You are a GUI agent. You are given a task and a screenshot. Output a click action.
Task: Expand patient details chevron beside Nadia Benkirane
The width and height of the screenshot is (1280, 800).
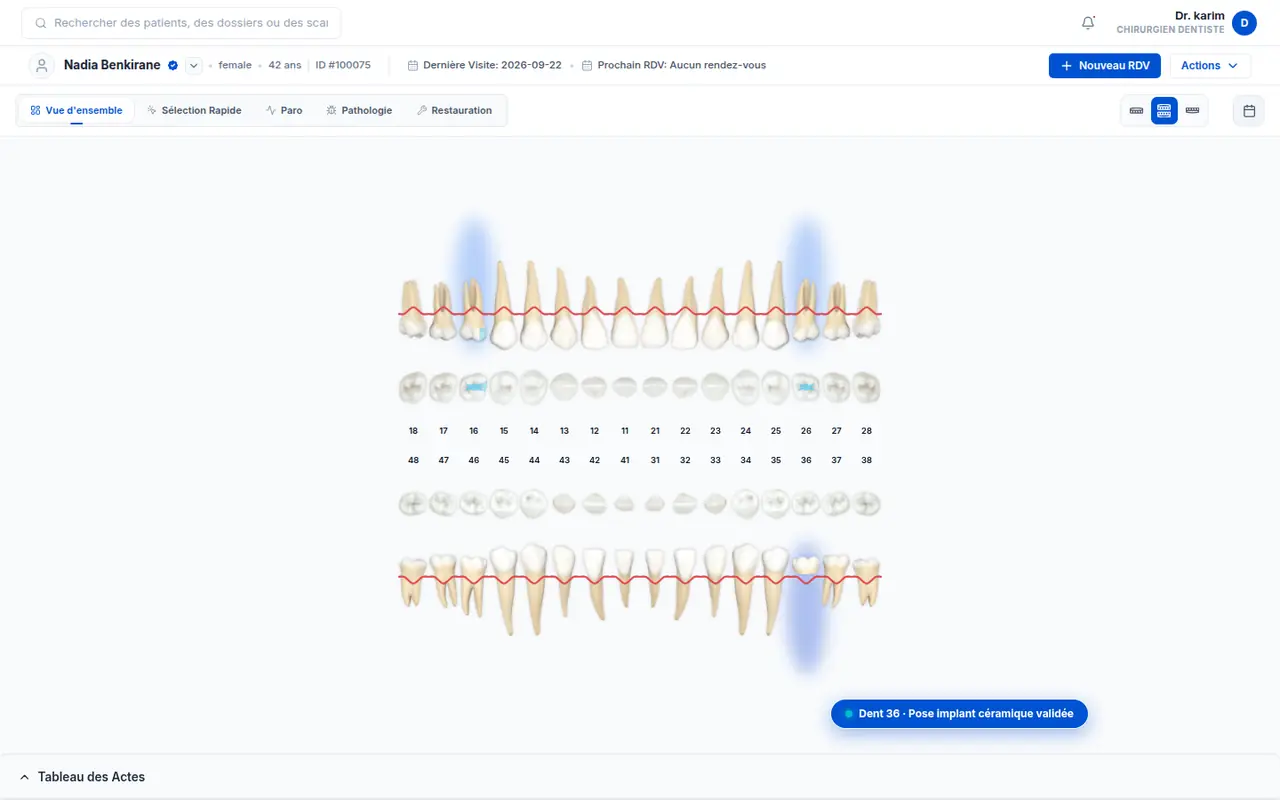click(194, 66)
